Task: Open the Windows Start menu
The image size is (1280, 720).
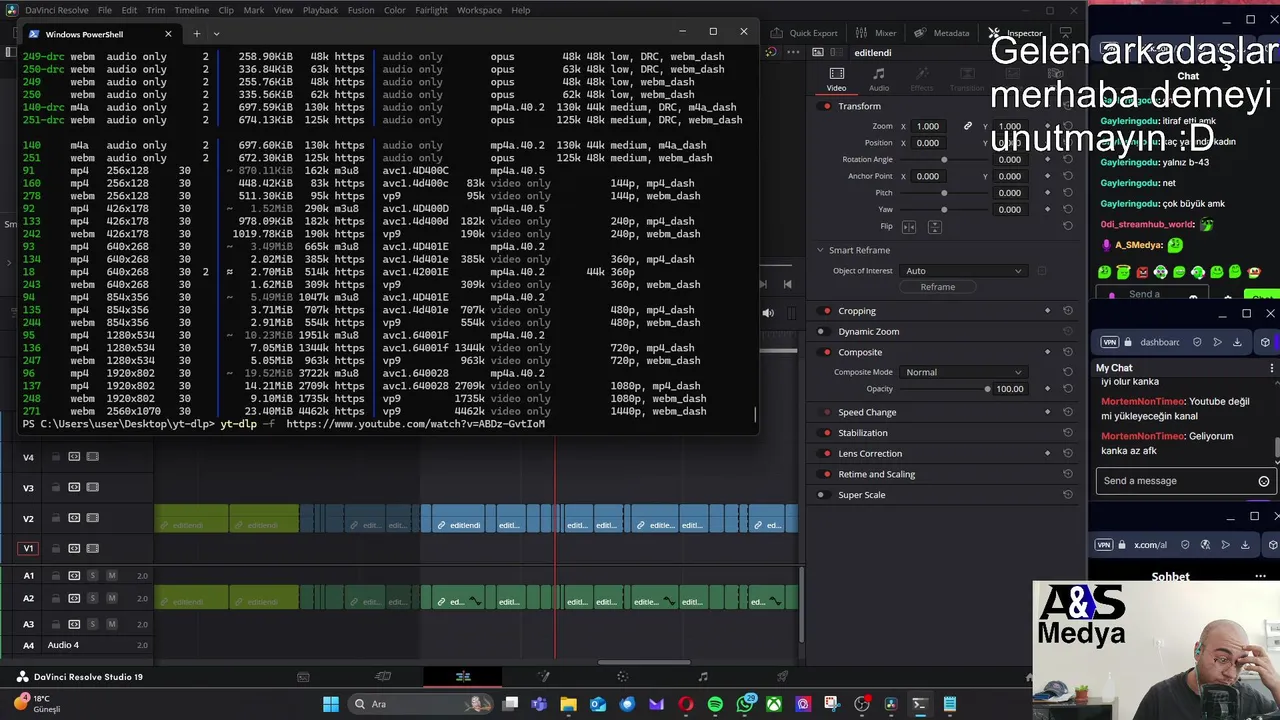Action: (331, 704)
